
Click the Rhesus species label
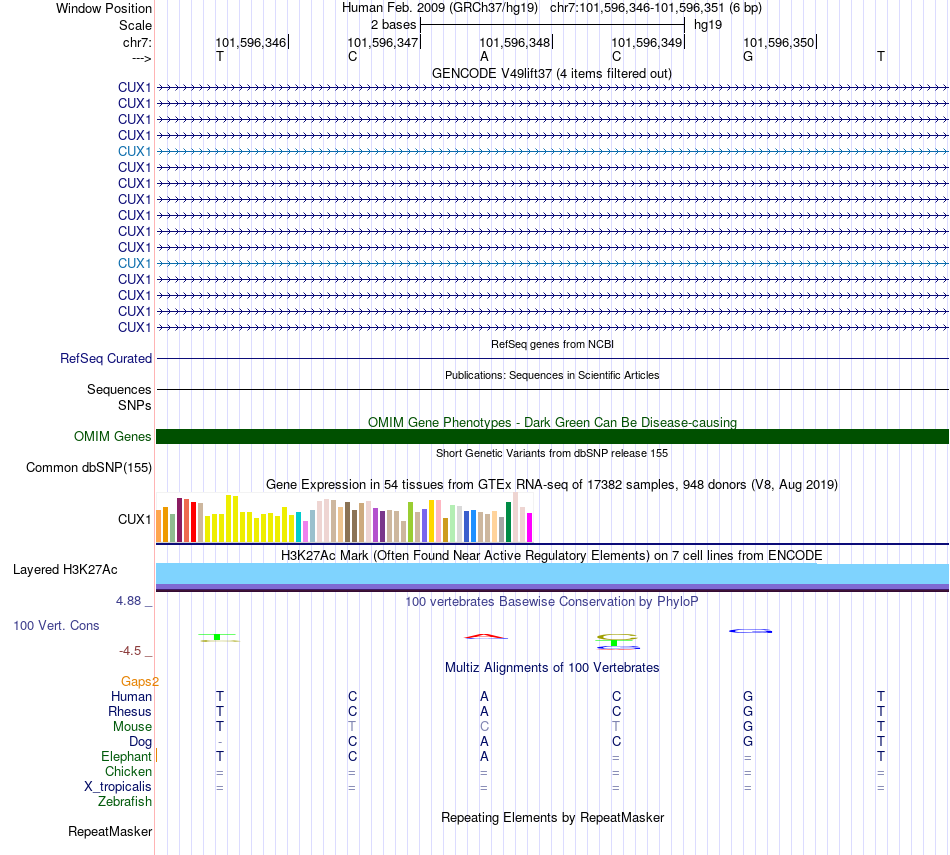point(130,711)
